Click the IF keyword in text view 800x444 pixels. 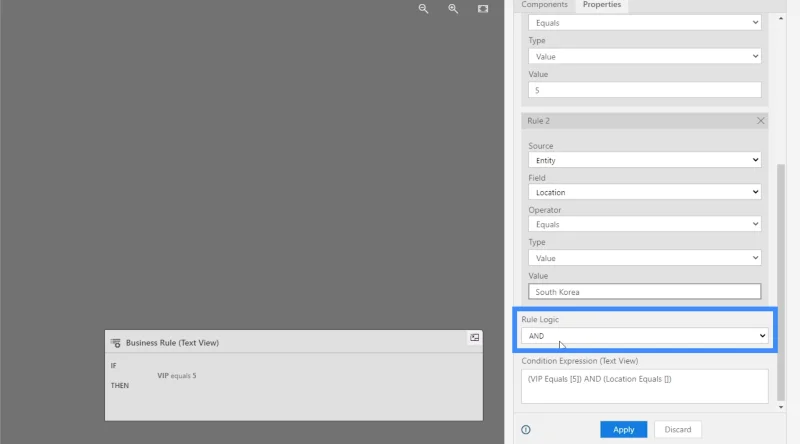tap(113, 365)
